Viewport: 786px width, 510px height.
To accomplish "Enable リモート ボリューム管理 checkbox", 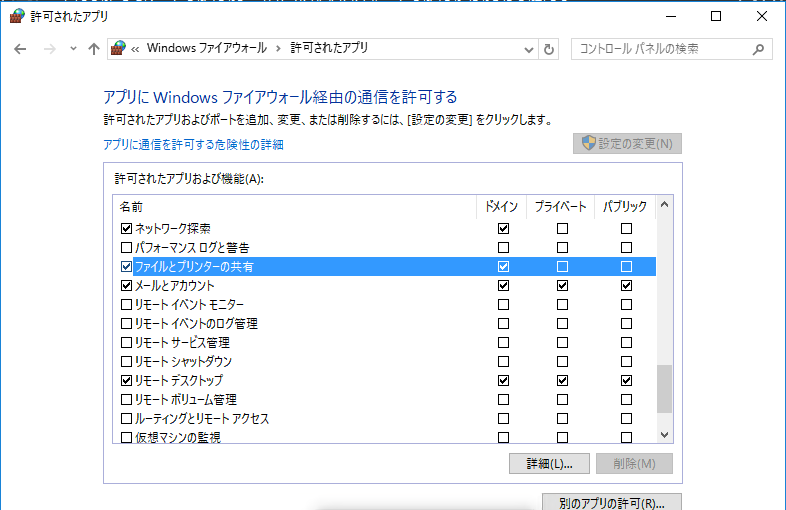I will tap(126, 400).
